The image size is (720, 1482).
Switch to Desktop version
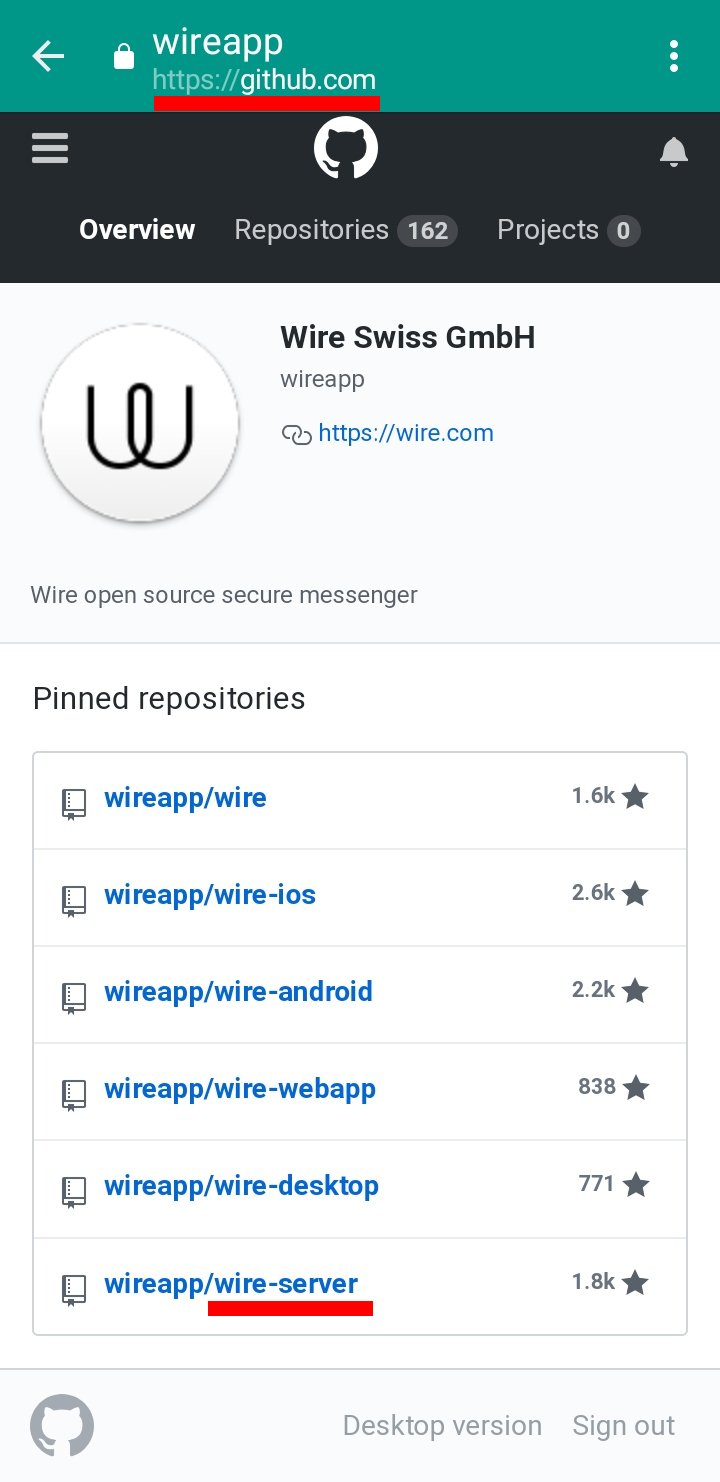click(442, 1425)
